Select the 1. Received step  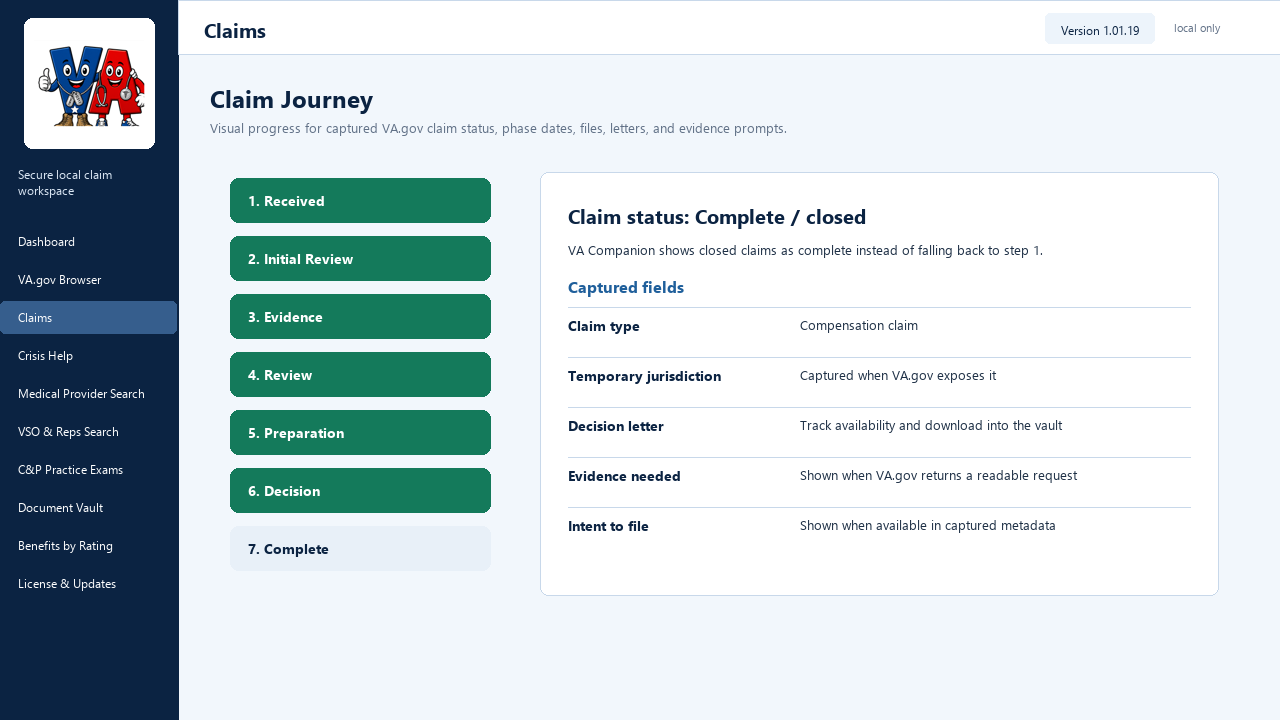[360, 201]
